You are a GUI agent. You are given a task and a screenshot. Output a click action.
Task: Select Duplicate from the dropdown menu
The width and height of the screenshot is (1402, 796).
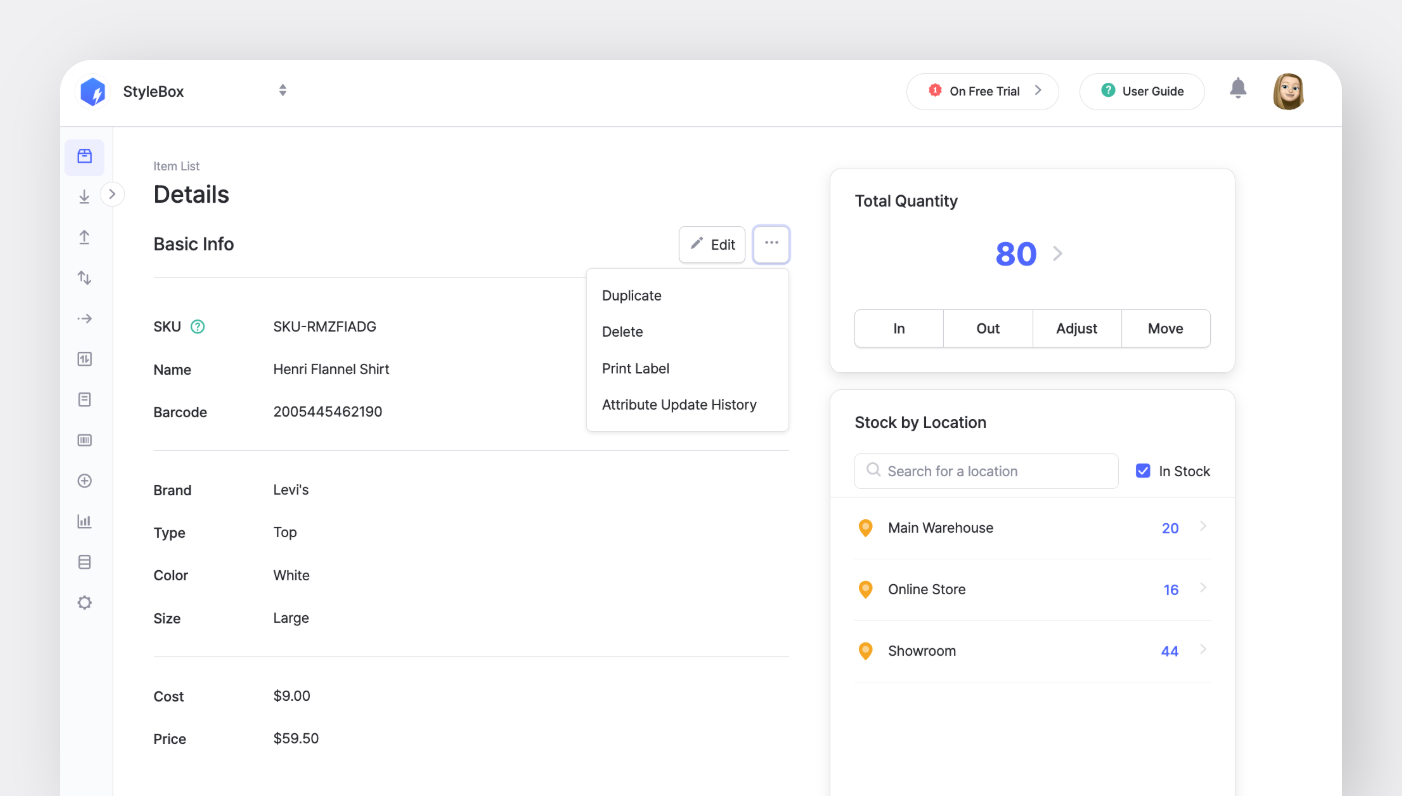pyautogui.click(x=632, y=296)
